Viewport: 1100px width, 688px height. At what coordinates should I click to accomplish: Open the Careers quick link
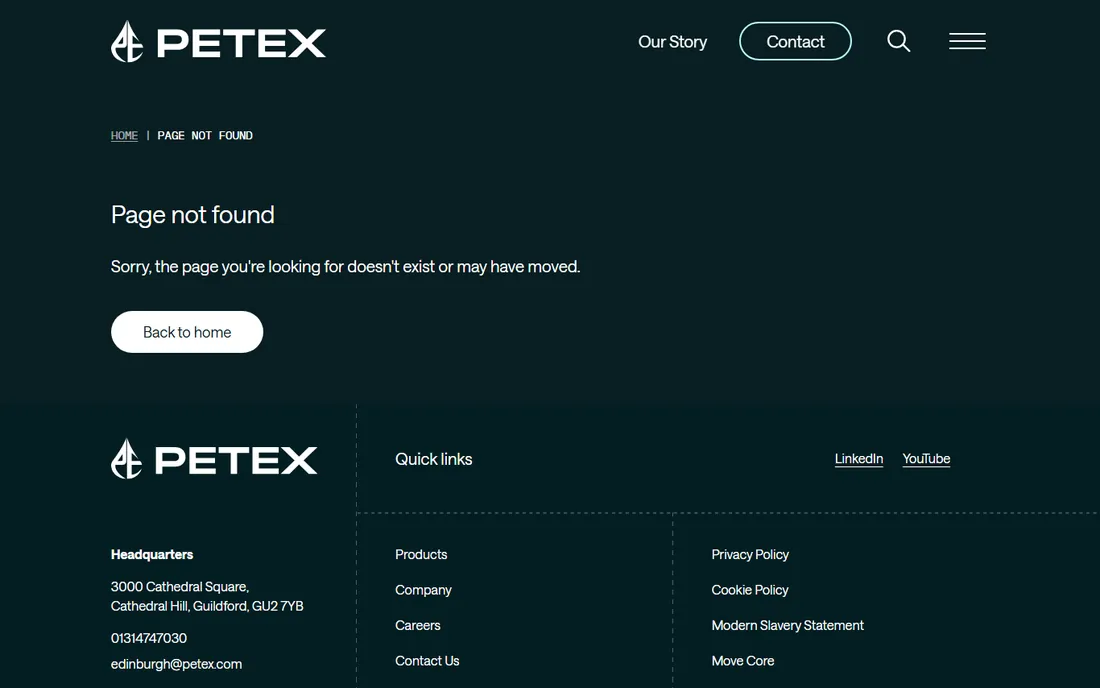pyautogui.click(x=417, y=625)
